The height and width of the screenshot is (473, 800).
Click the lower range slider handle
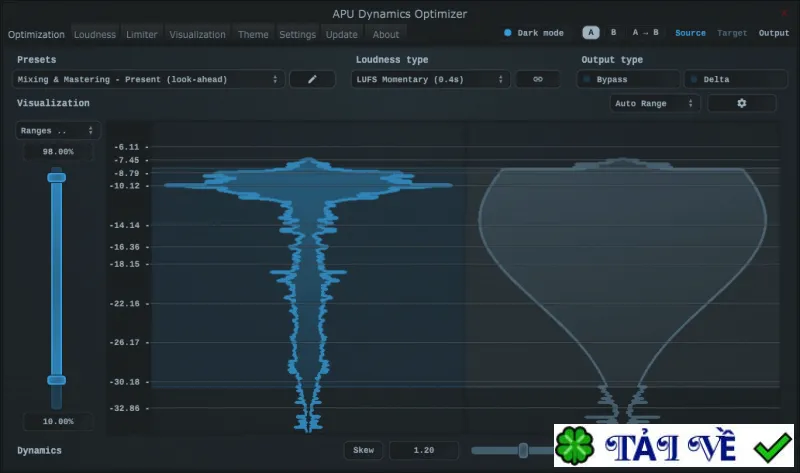coord(57,380)
